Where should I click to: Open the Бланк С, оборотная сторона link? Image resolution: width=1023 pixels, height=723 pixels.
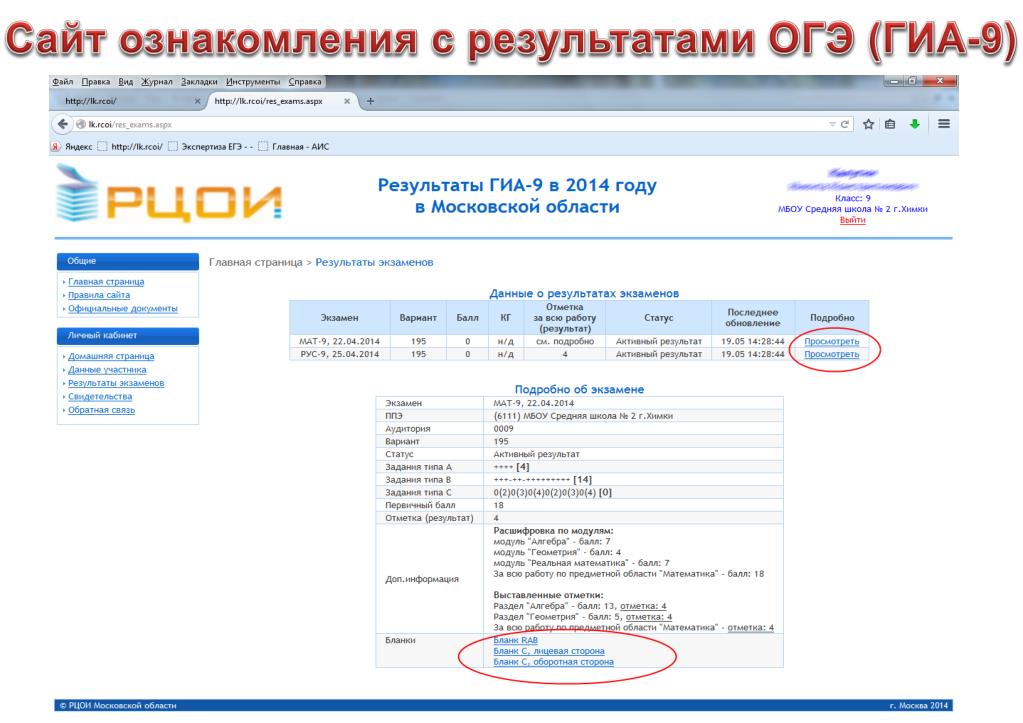point(553,662)
